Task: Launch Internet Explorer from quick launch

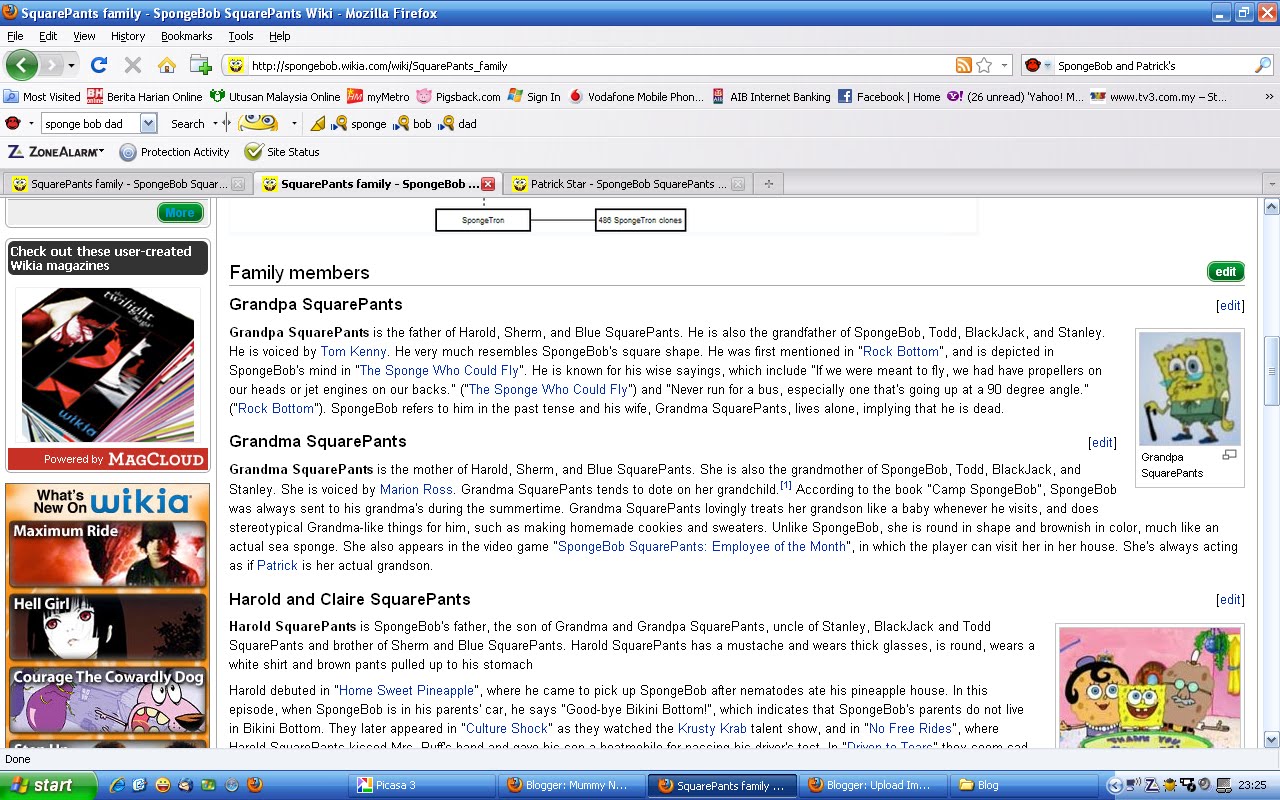Action: click(x=117, y=785)
